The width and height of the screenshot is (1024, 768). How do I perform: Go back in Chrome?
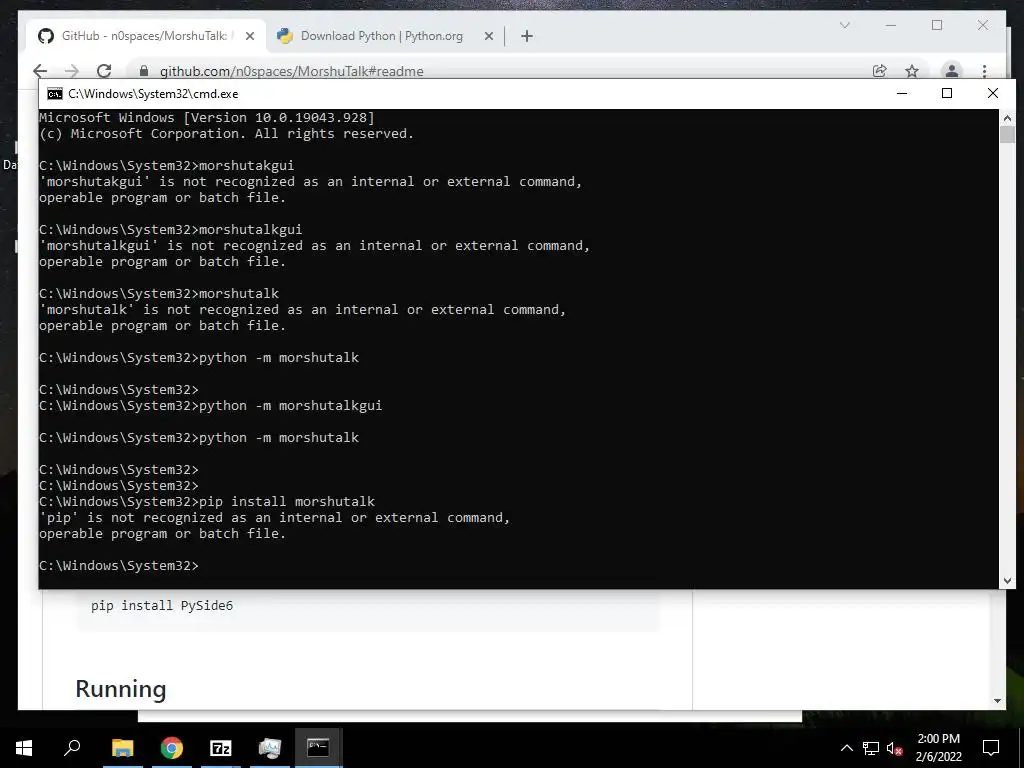[40, 71]
